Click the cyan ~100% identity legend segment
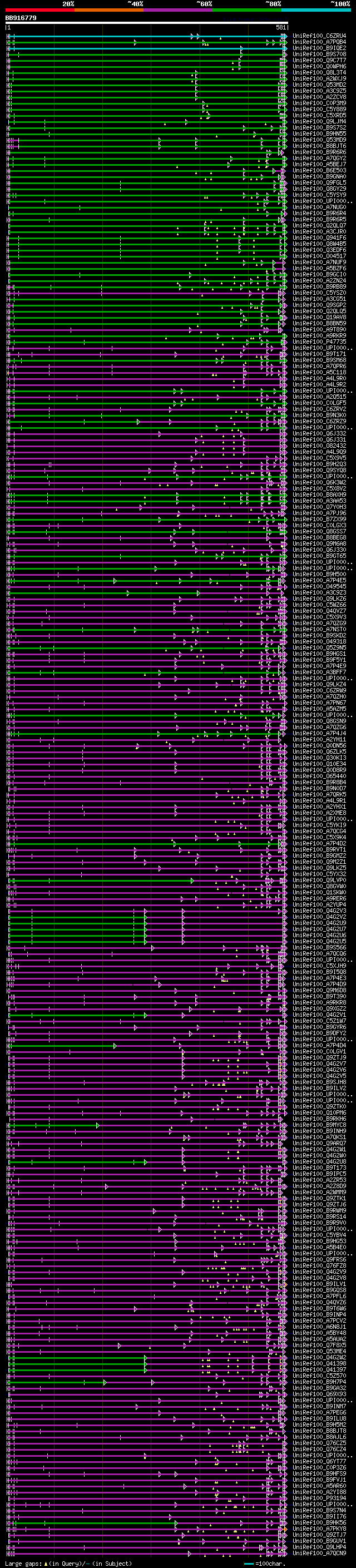This screenshot has height=1568, width=356. 317,11
